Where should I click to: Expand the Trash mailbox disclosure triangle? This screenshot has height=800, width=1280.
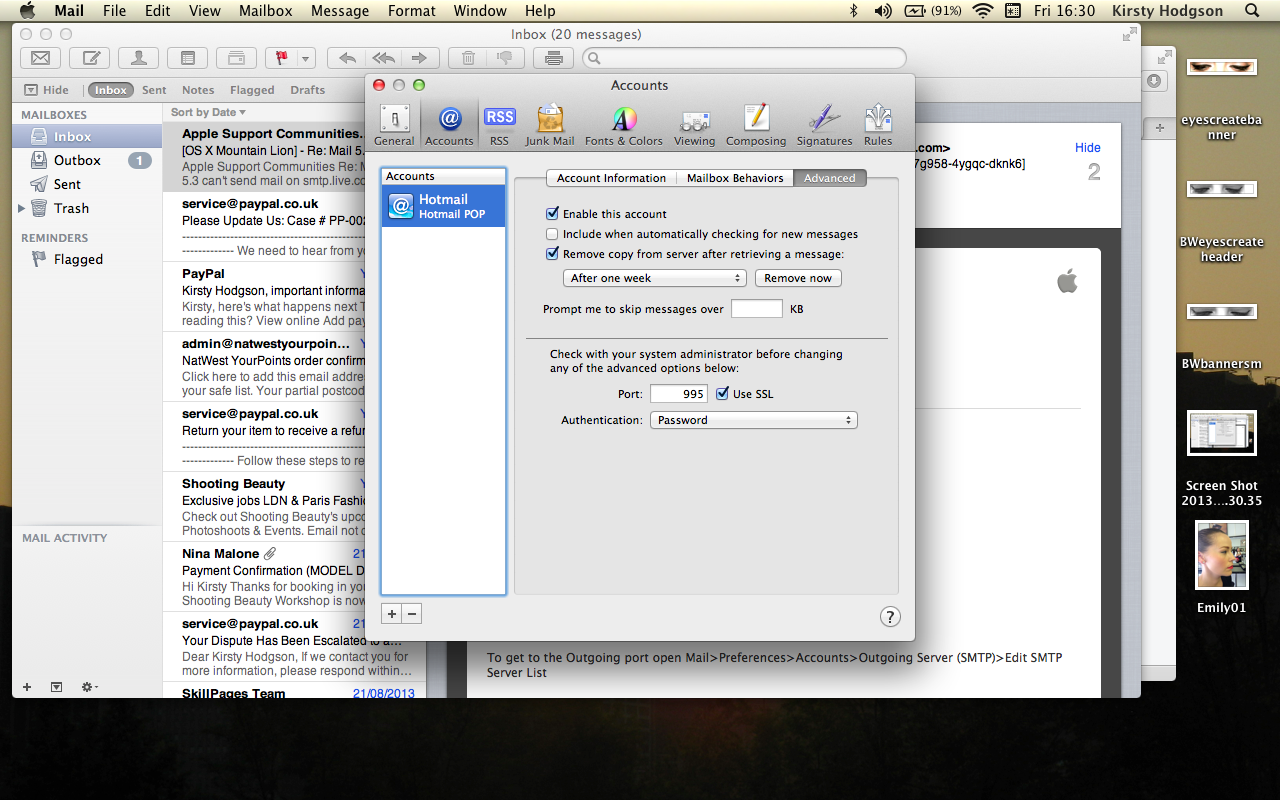coord(22,208)
